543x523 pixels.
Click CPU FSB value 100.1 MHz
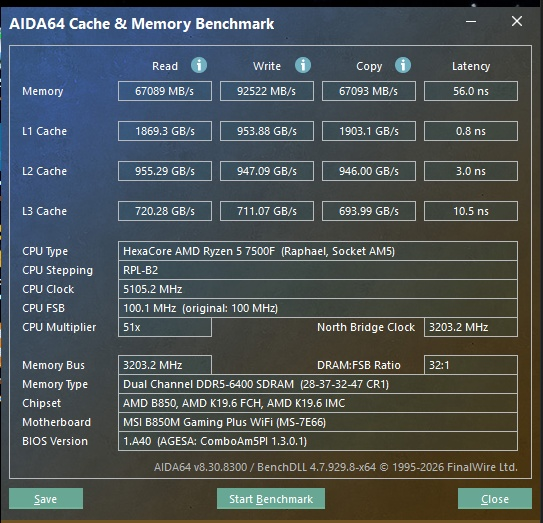pos(318,308)
